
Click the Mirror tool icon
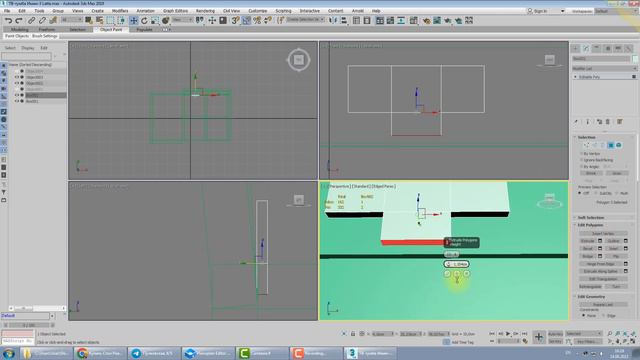tap(333, 20)
